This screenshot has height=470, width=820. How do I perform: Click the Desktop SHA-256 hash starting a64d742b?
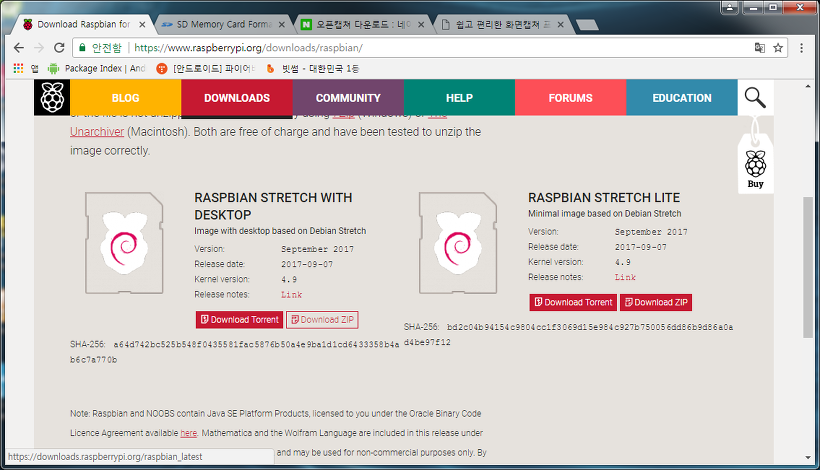tap(235, 352)
